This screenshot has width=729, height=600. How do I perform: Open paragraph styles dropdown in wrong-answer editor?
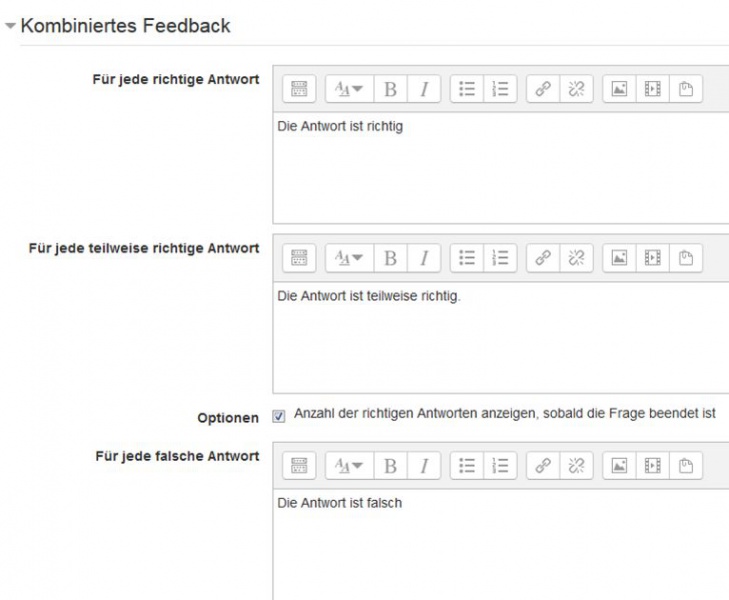click(x=347, y=465)
